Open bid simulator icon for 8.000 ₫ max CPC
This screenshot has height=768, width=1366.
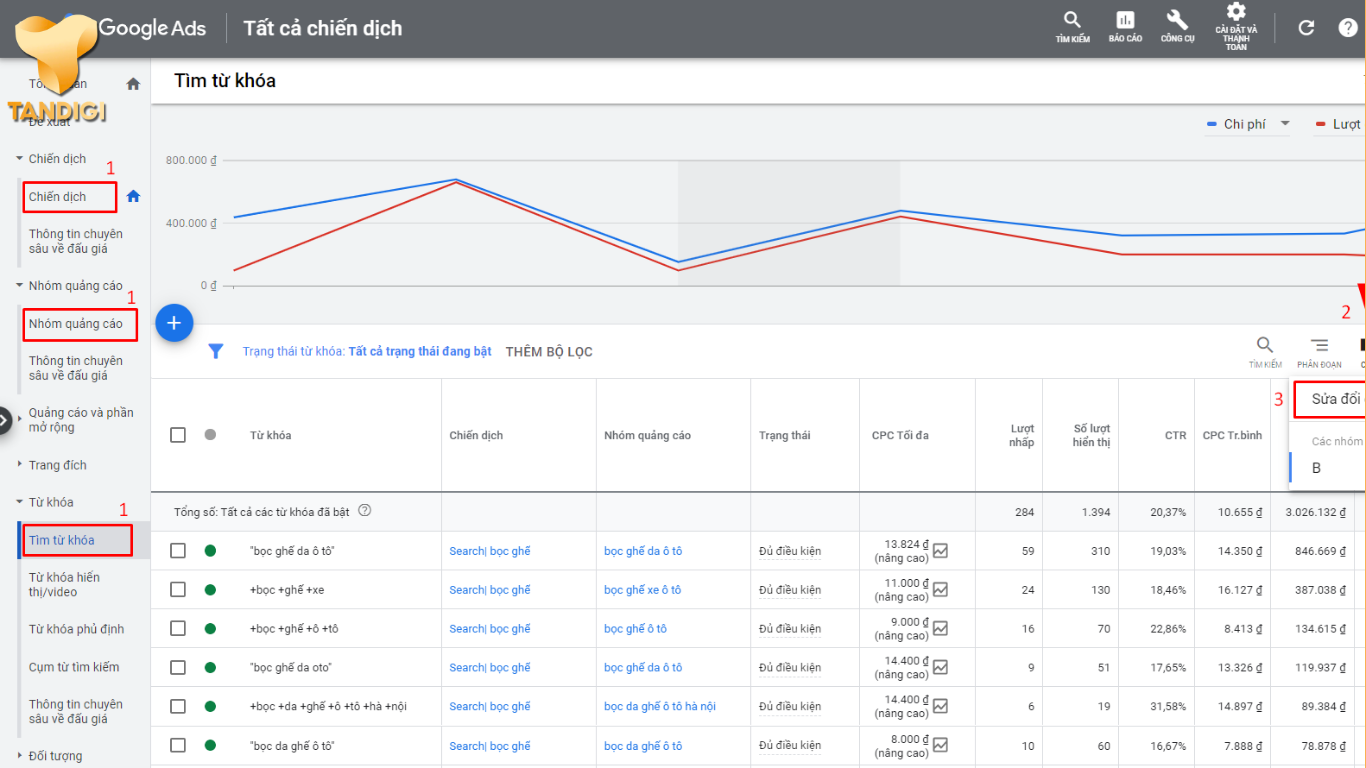point(941,746)
